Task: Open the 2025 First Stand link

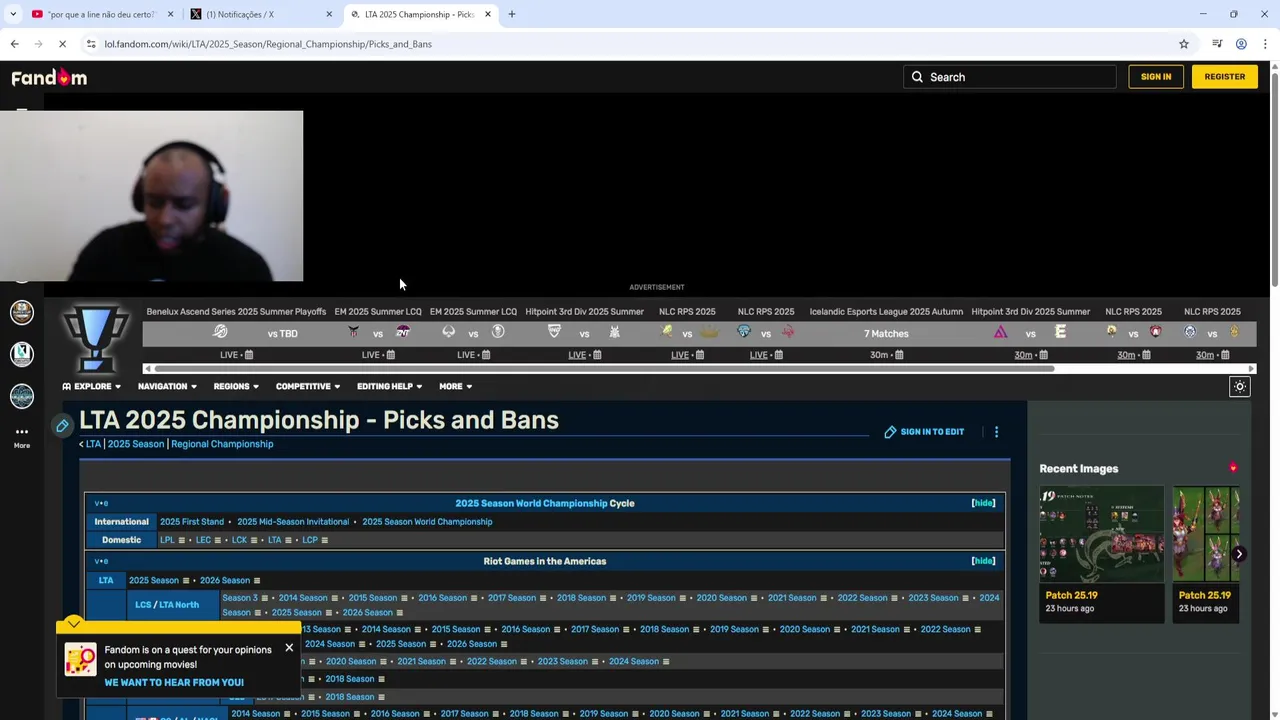Action: pyautogui.click(x=192, y=522)
